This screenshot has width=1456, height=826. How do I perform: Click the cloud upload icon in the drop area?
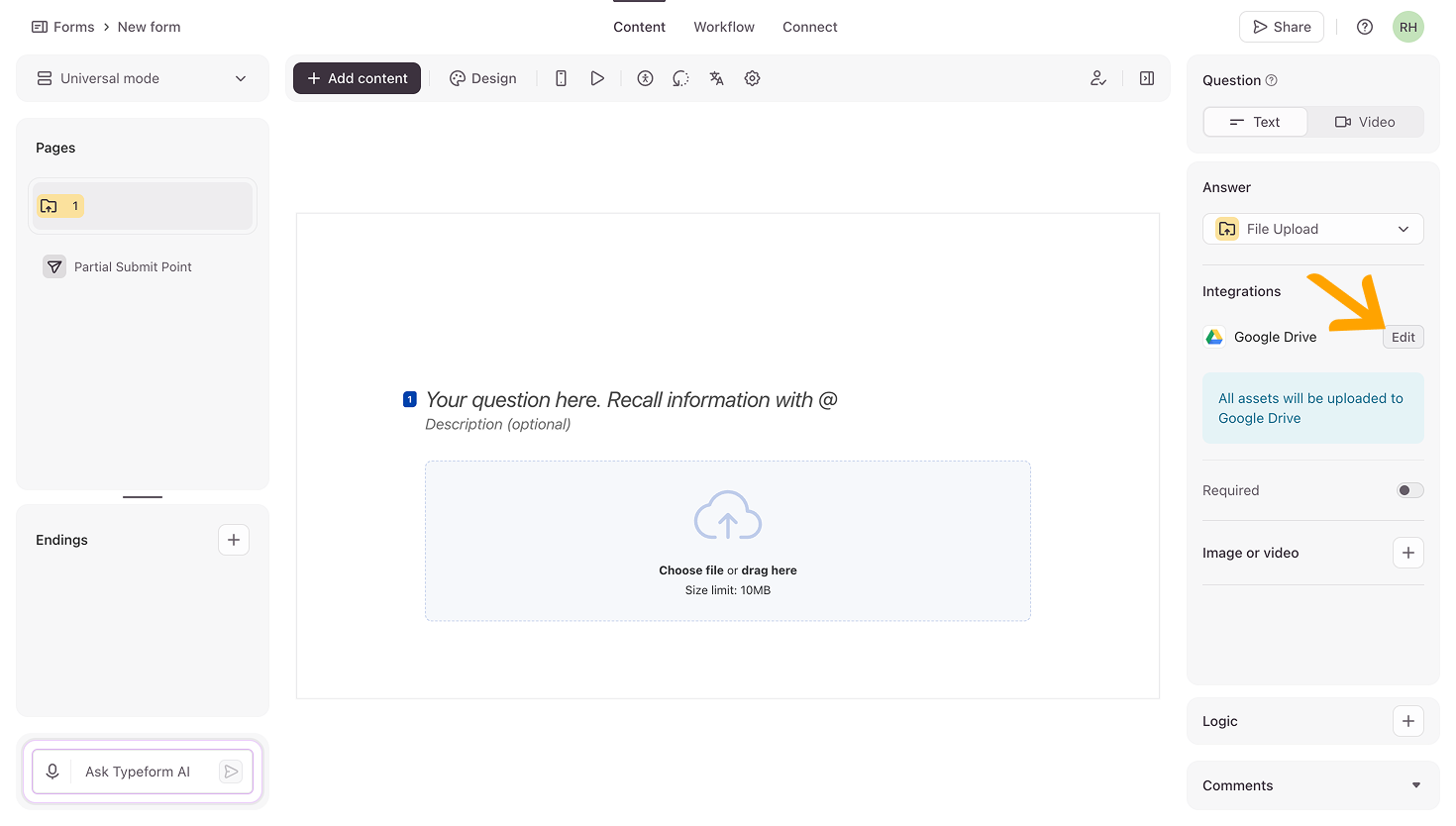point(728,515)
